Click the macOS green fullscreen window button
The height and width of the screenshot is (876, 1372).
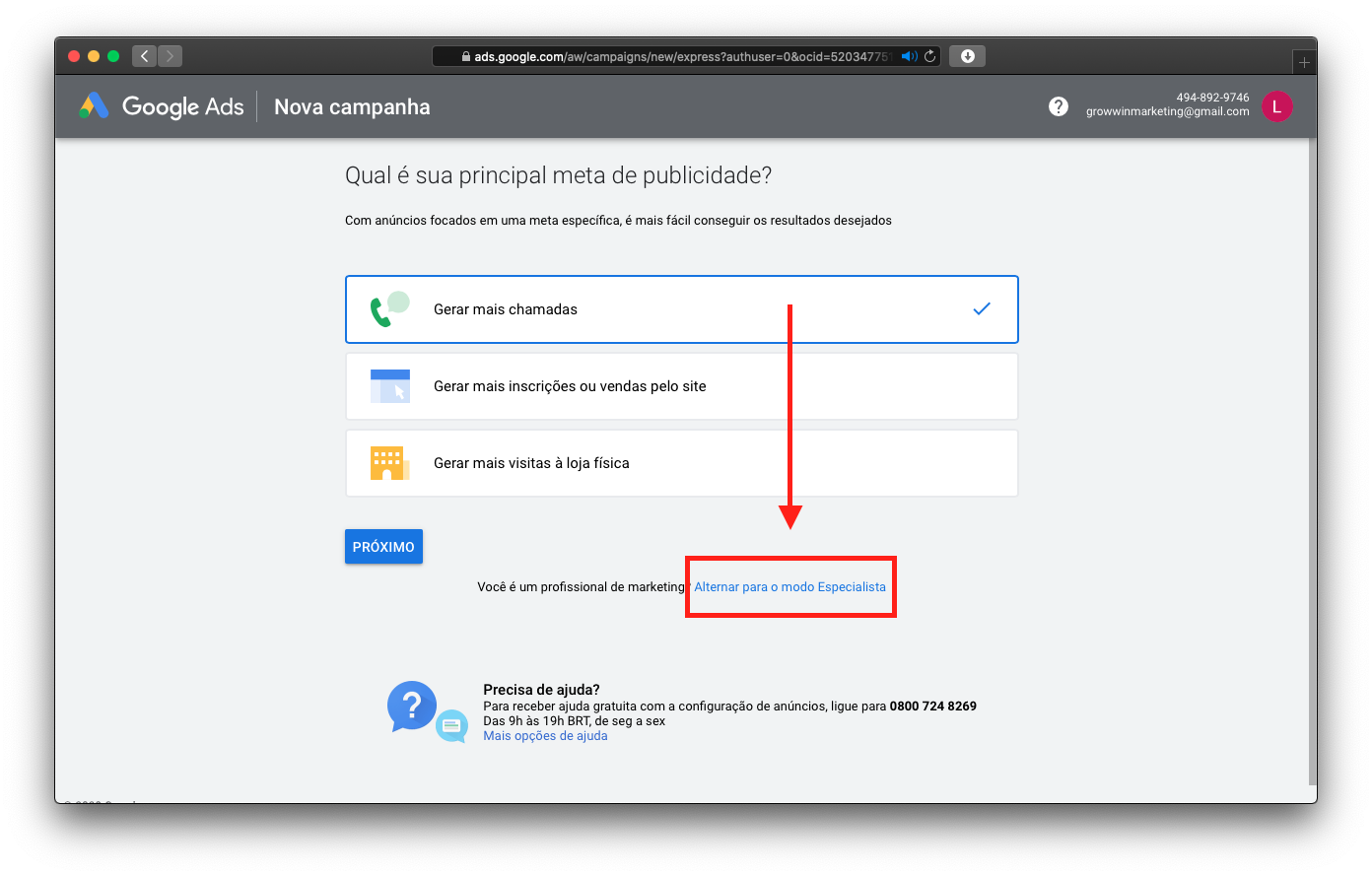[x=113, y=56]
